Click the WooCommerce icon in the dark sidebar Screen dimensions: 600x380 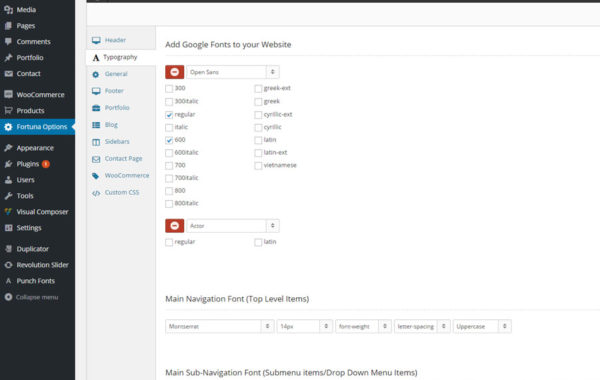point(8,94)
